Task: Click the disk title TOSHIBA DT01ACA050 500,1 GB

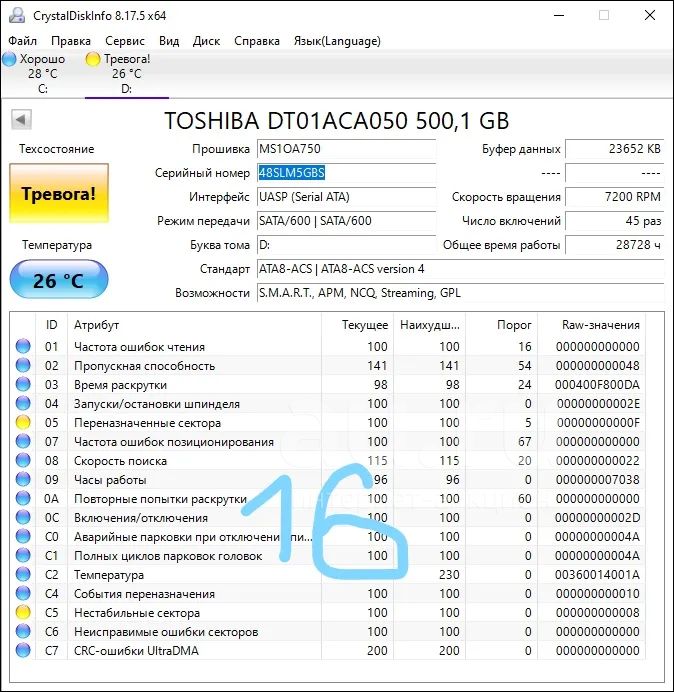Action: pyautogui.click(x=337, y=120)
